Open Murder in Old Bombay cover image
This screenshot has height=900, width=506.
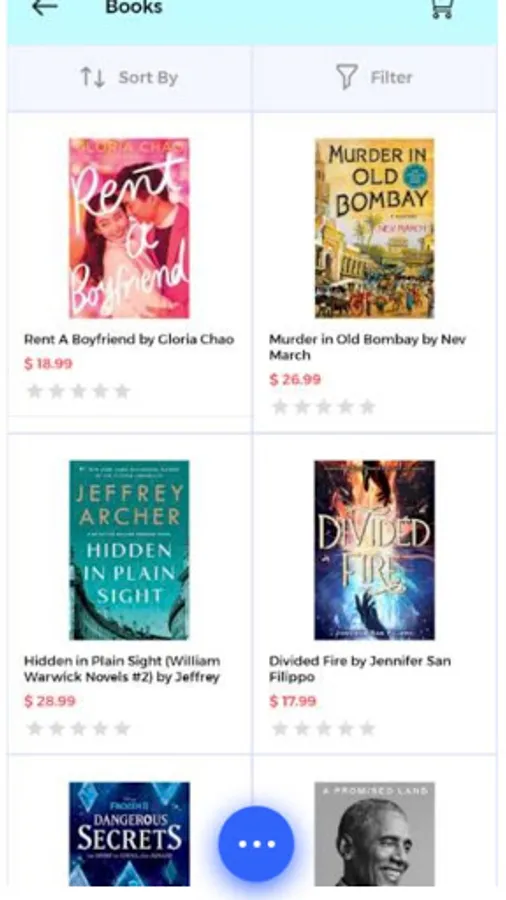pos(375,228)
